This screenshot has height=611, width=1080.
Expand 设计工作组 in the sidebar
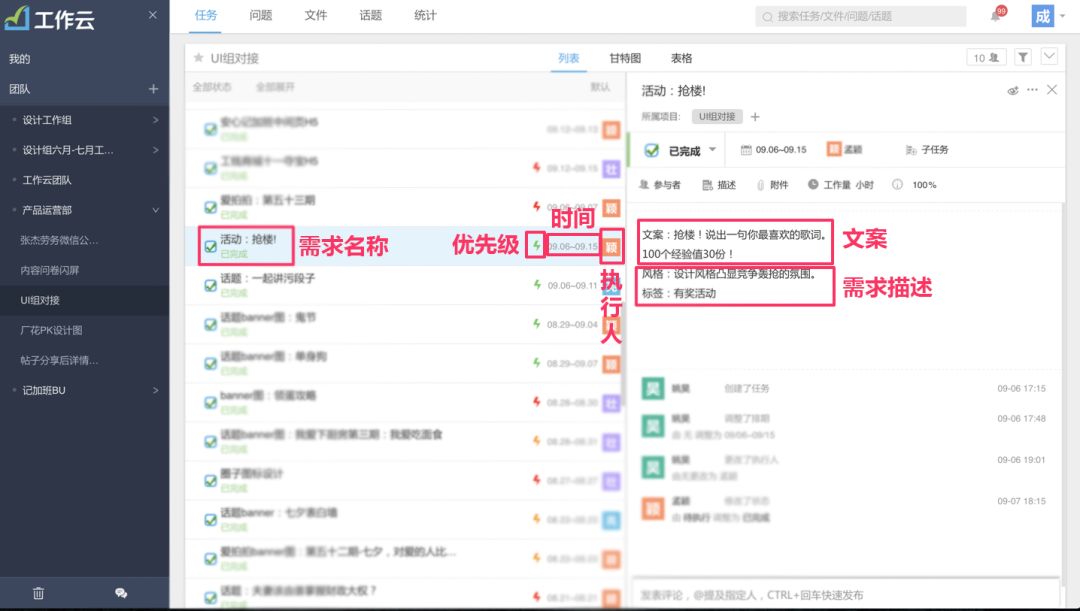[156, 120]
